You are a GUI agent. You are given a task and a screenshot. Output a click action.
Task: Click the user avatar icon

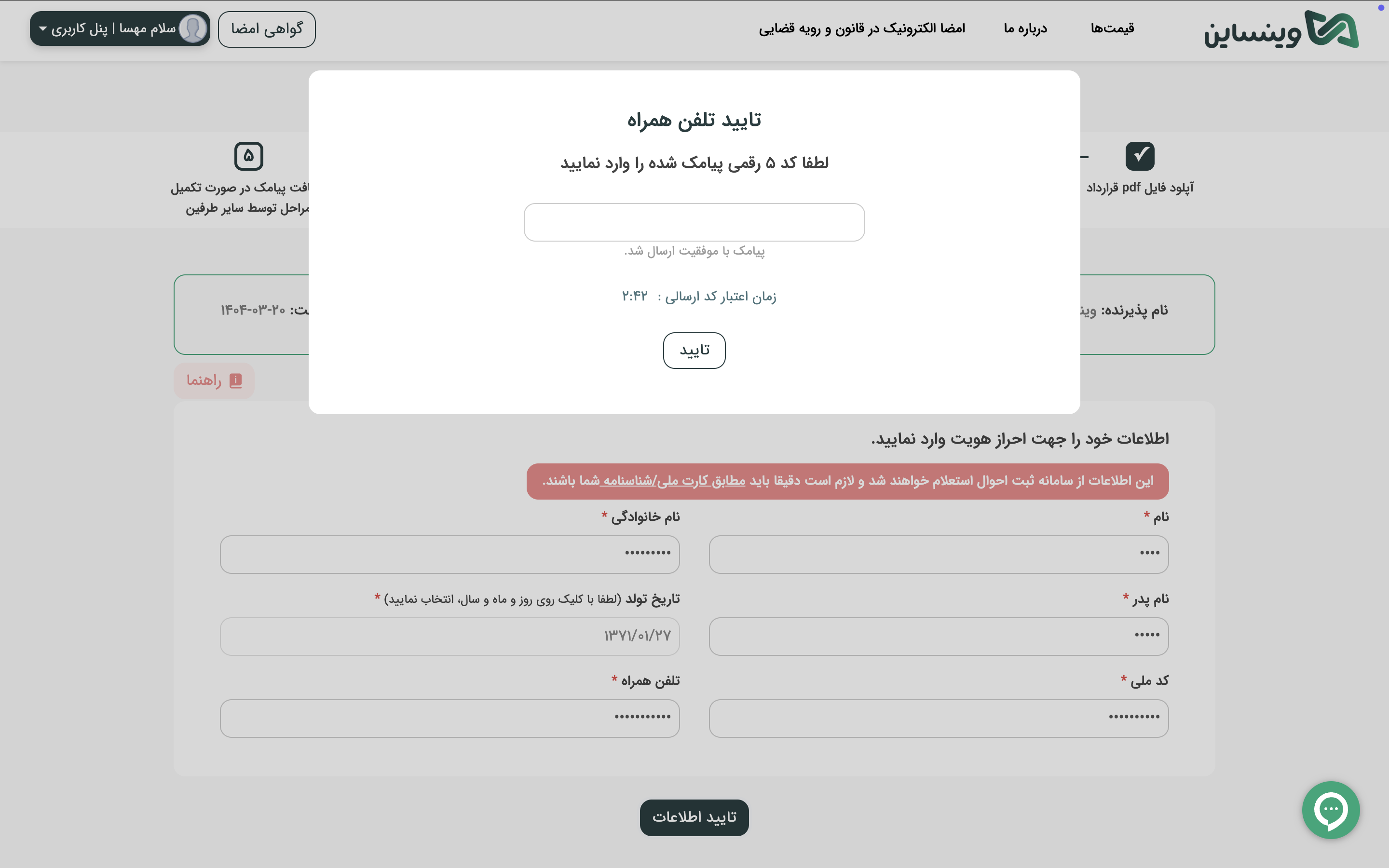pos(193,29)
